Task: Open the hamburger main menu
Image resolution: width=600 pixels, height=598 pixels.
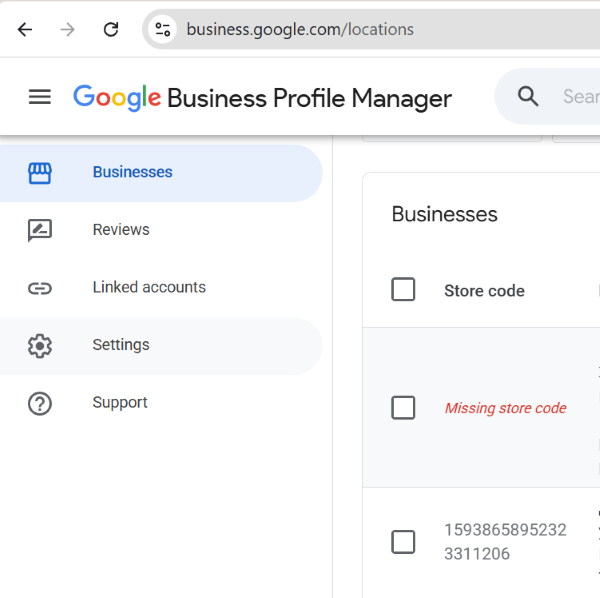Action: (40, 97)
